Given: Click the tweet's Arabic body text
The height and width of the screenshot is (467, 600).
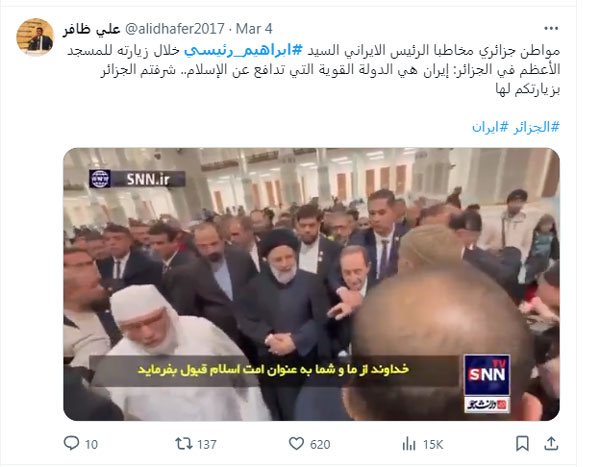Looking at the screenshot, I should 314,70.
